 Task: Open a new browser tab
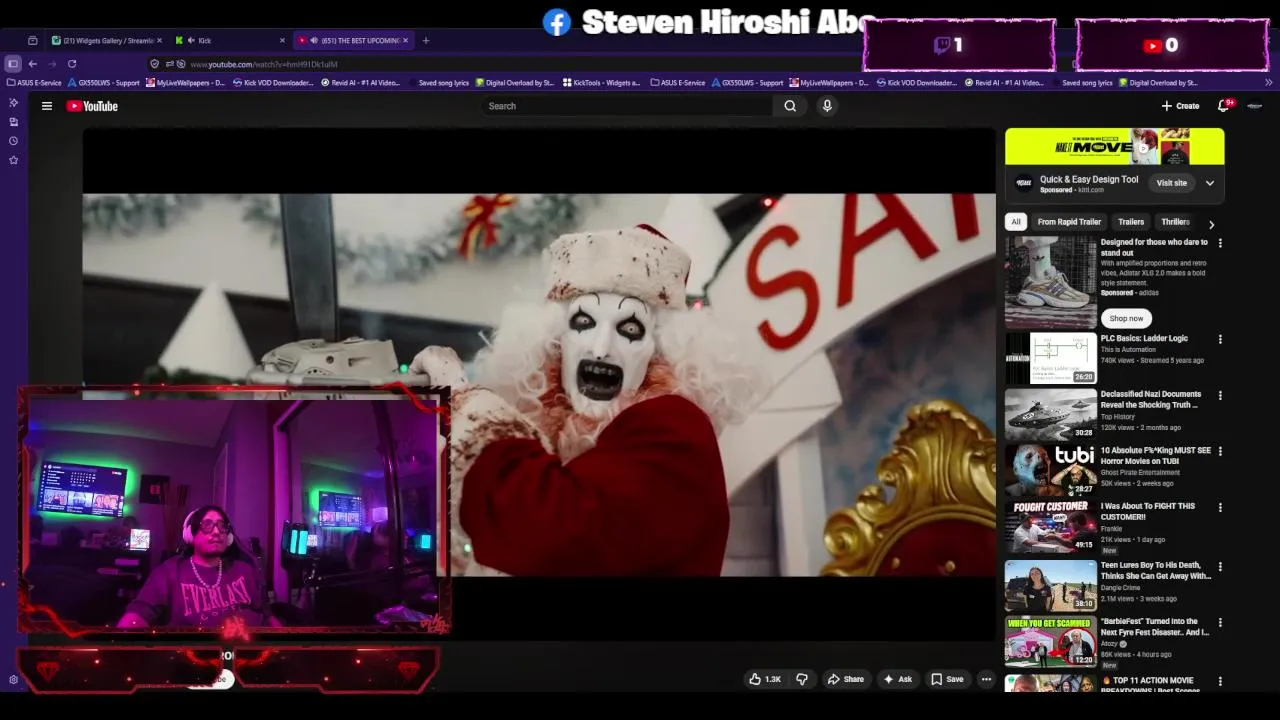[x=426, y=41]
